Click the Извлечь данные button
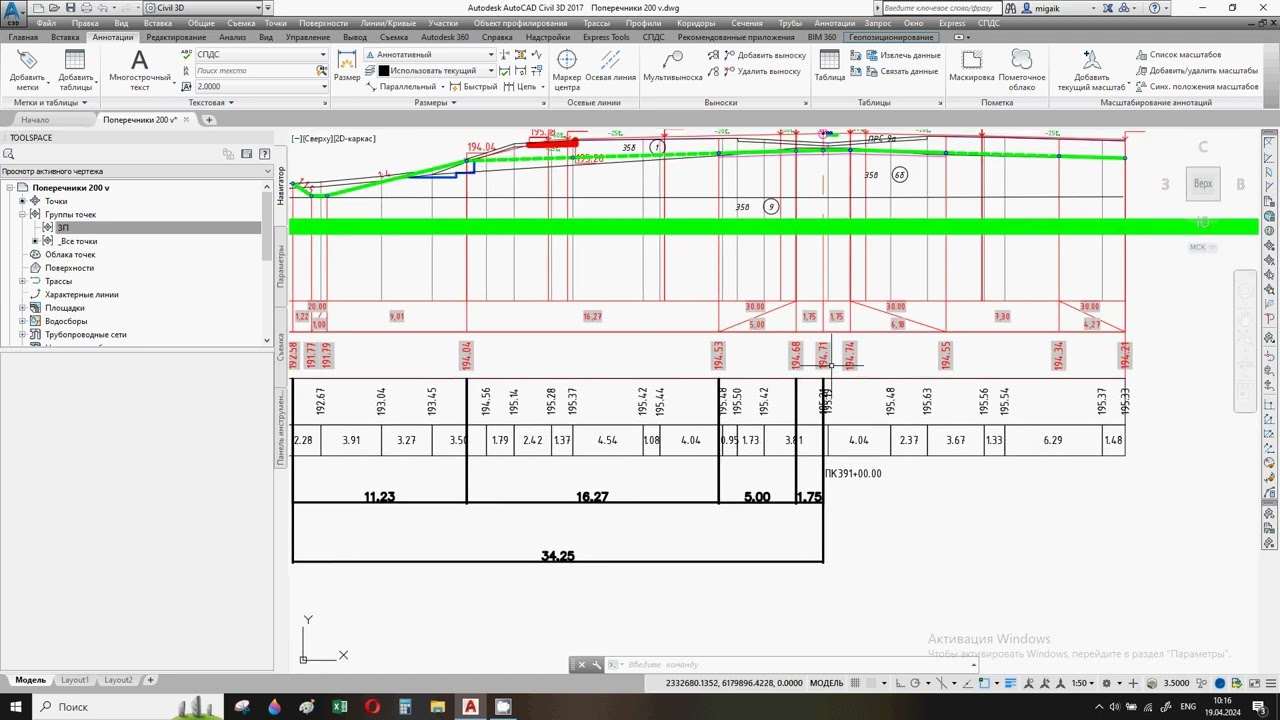The width and height of the screenshot is (1280, 720). click(903, 56)
